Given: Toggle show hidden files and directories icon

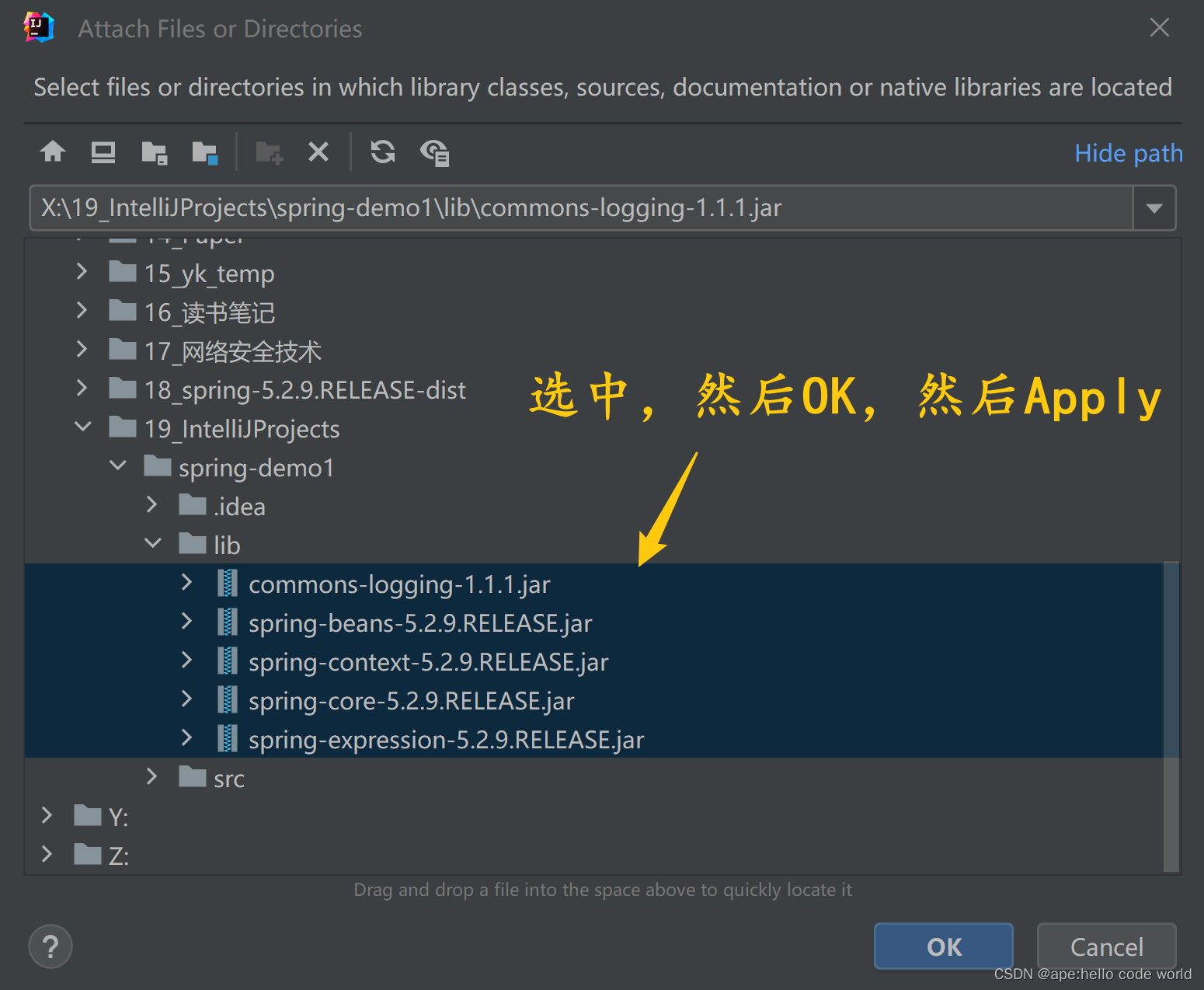Looking at the screenshot, I should tap(434, 152).
